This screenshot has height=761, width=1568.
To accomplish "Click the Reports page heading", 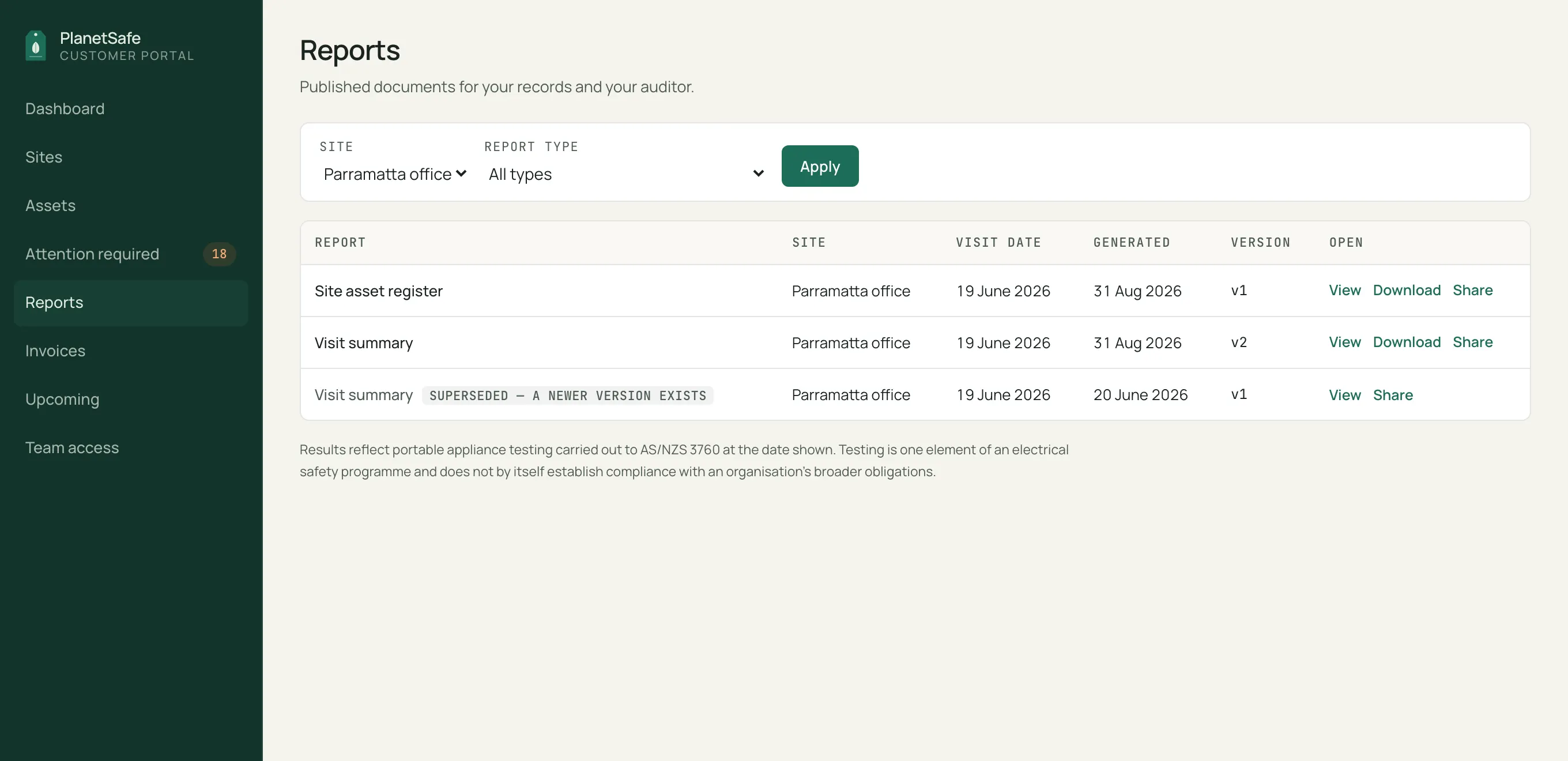I will point(349,50).
